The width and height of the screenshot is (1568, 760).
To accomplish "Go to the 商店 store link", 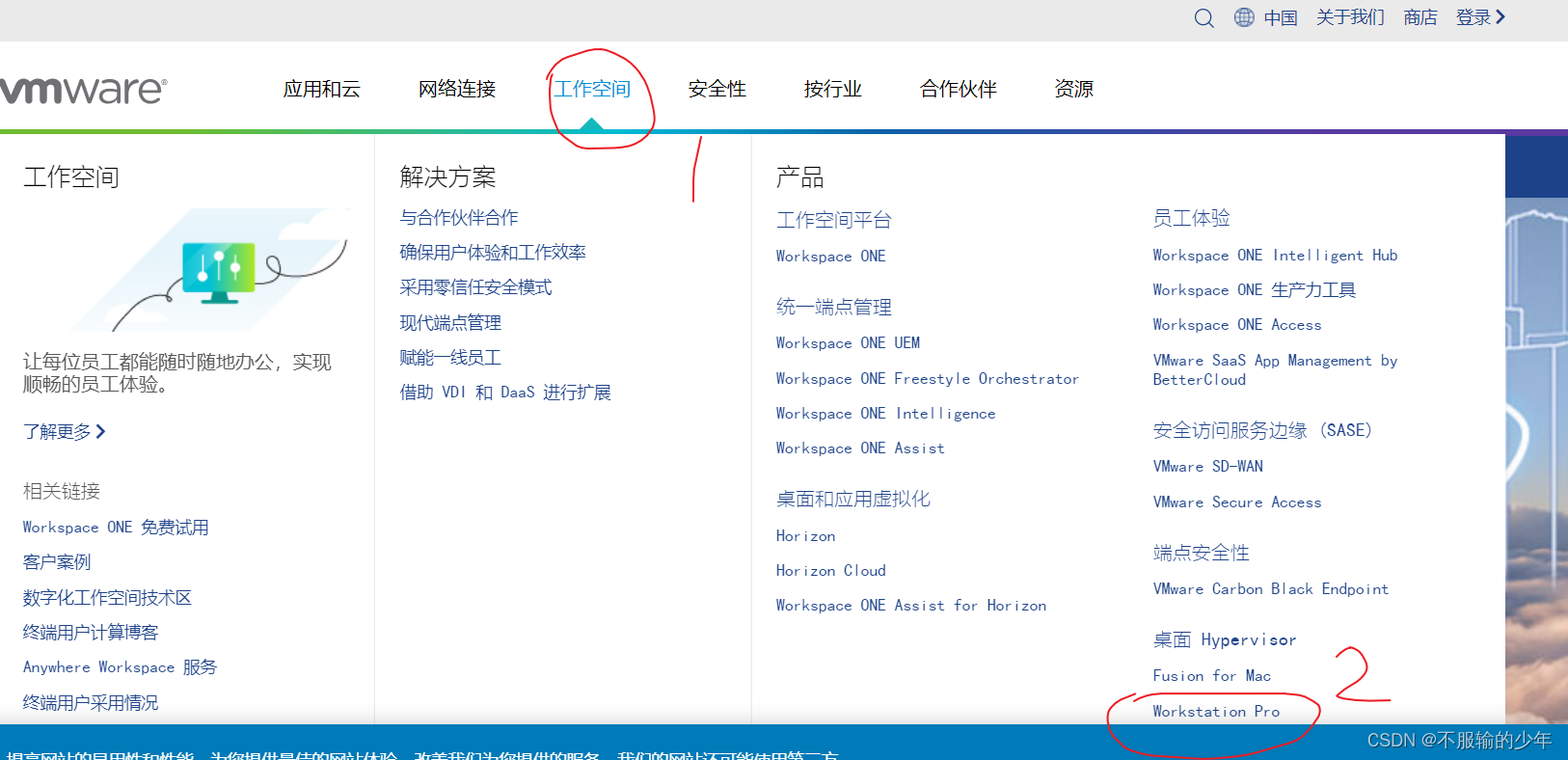I will 1420,17.
